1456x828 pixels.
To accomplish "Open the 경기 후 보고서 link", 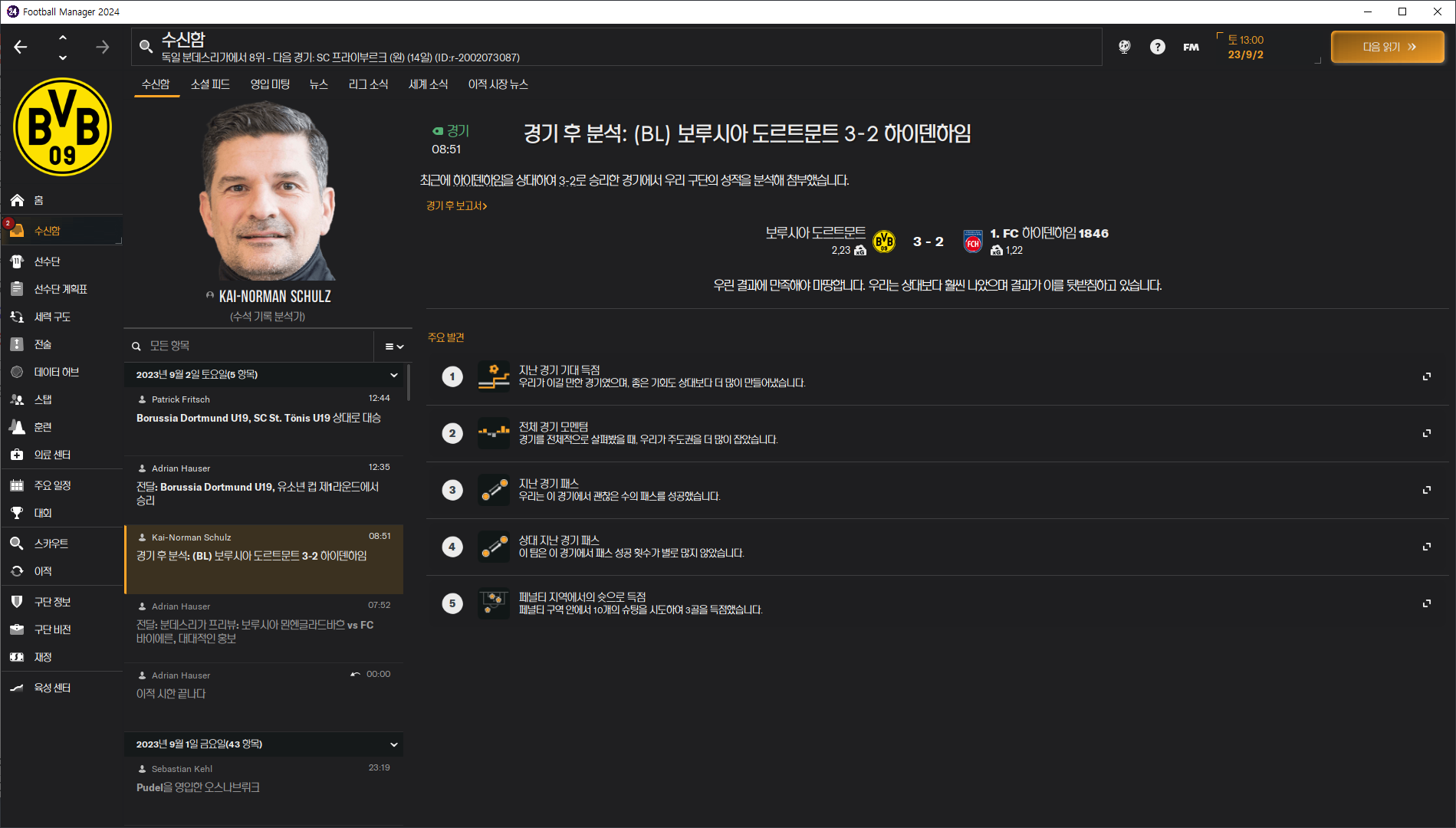I will coord(456,205).
